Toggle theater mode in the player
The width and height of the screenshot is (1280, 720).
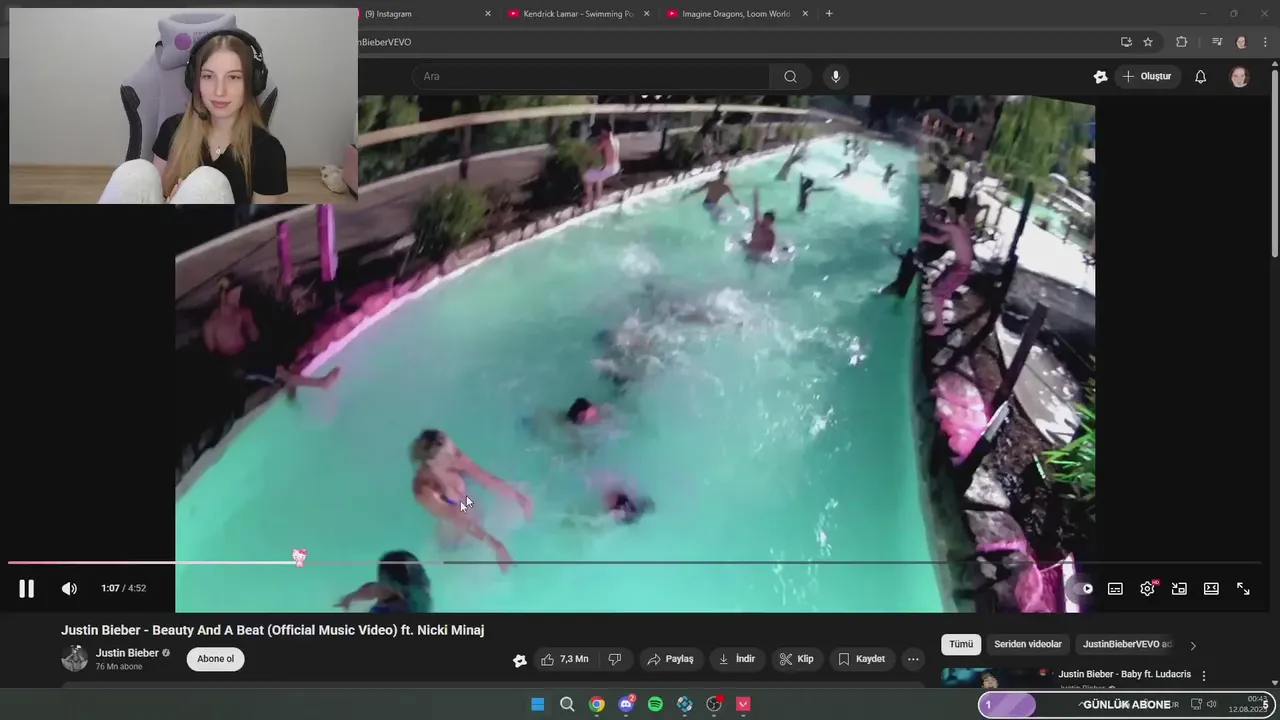[1211, 589]
